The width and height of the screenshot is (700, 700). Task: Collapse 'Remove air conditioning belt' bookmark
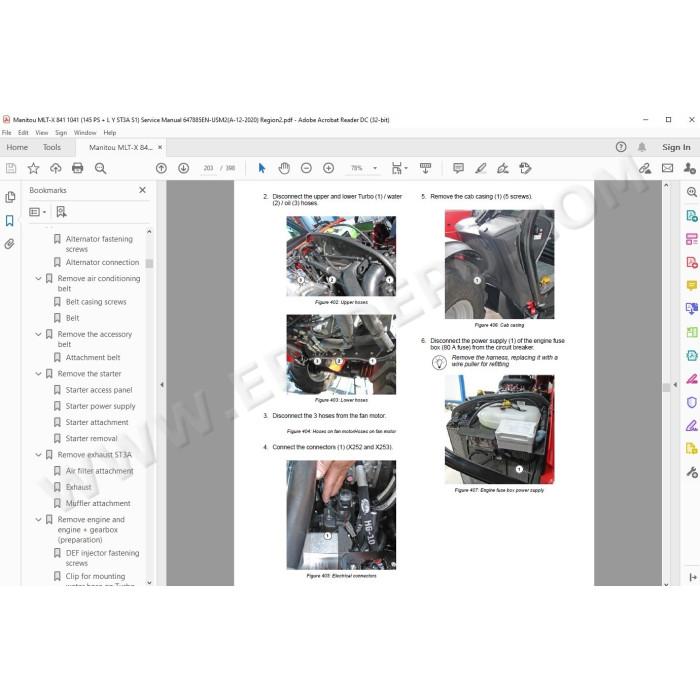pyautogui.click(x=38, y=279)
